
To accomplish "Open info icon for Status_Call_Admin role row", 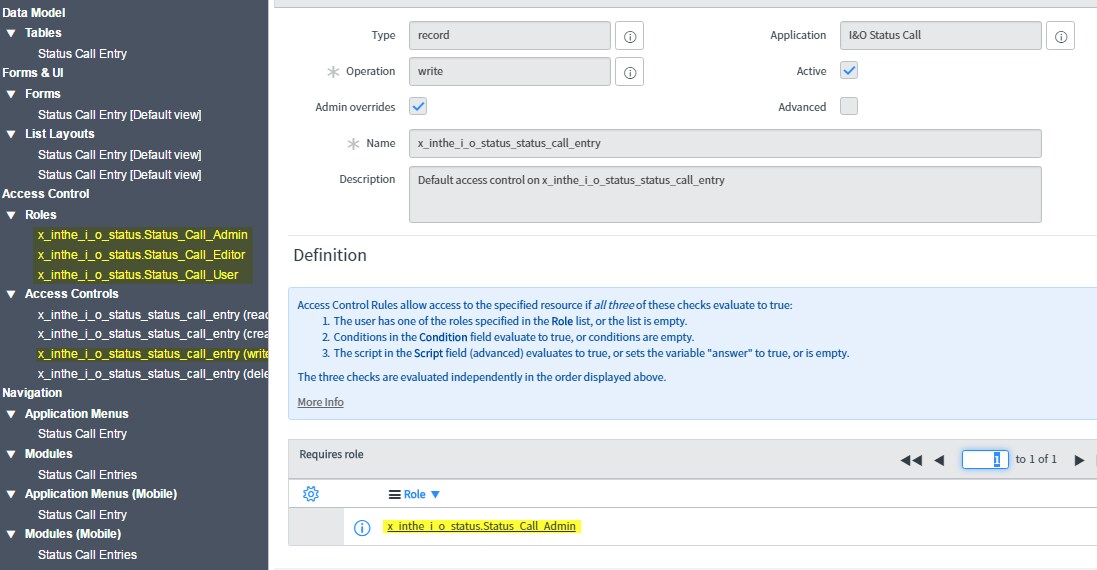I will 362,527.
